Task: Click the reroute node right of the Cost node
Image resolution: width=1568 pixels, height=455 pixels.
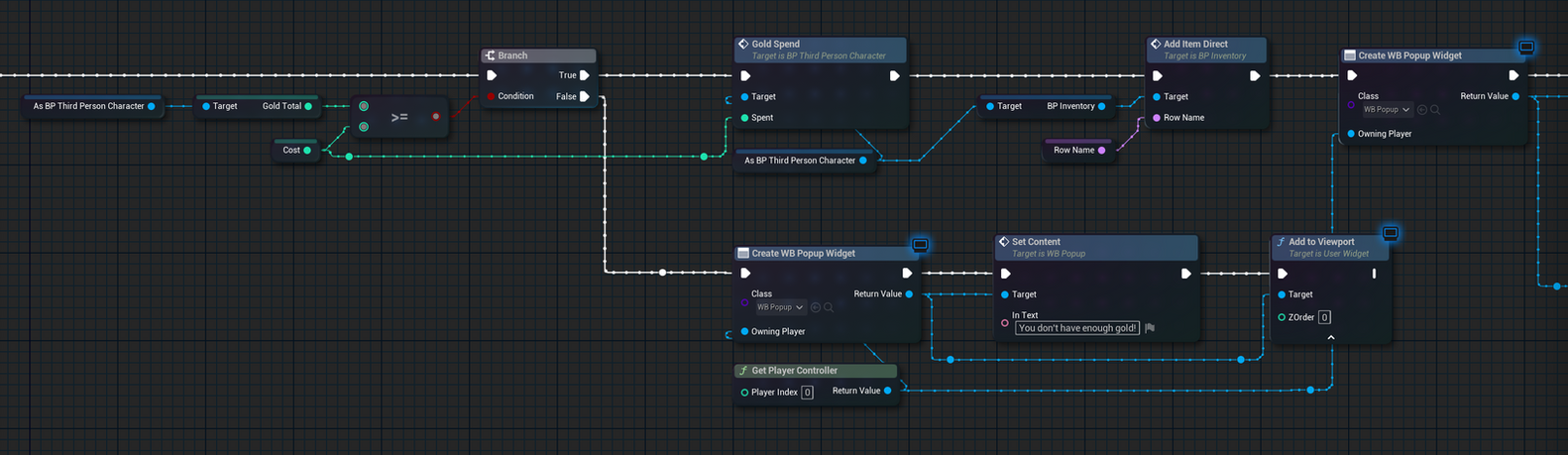Action: tap(349, 157)
